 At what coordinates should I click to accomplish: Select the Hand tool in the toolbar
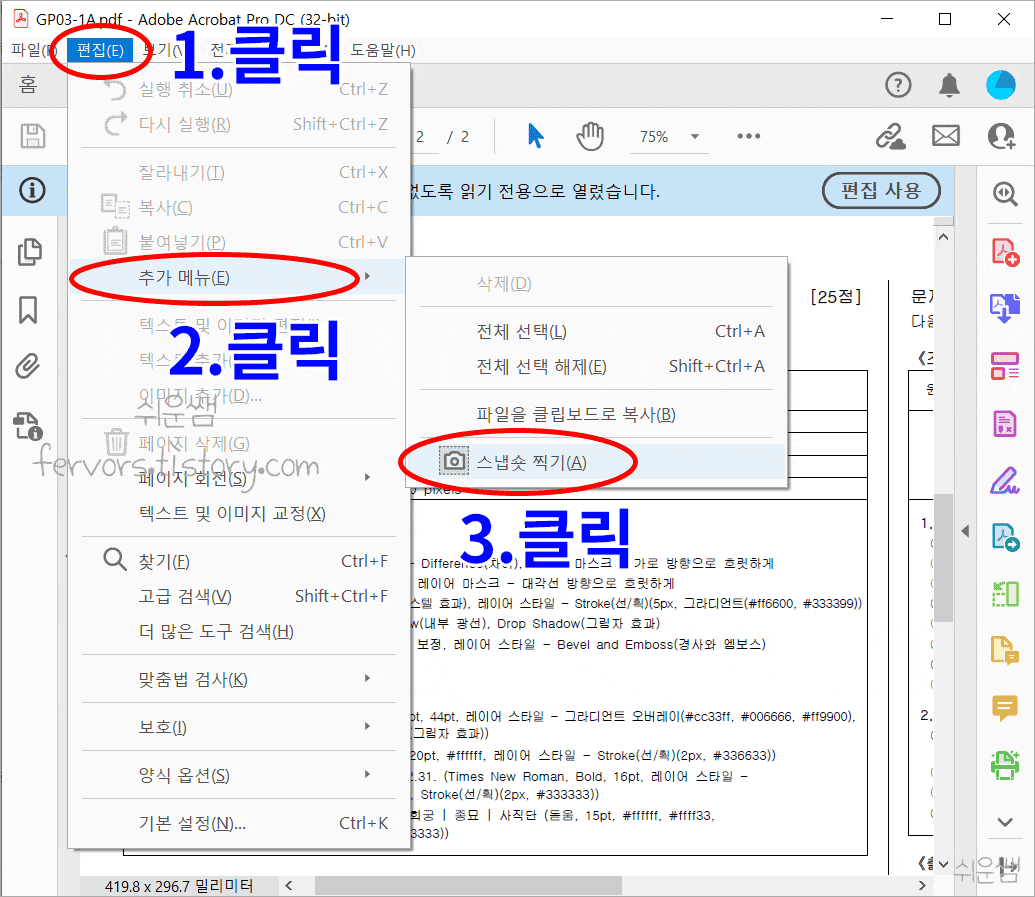point(590,135)
